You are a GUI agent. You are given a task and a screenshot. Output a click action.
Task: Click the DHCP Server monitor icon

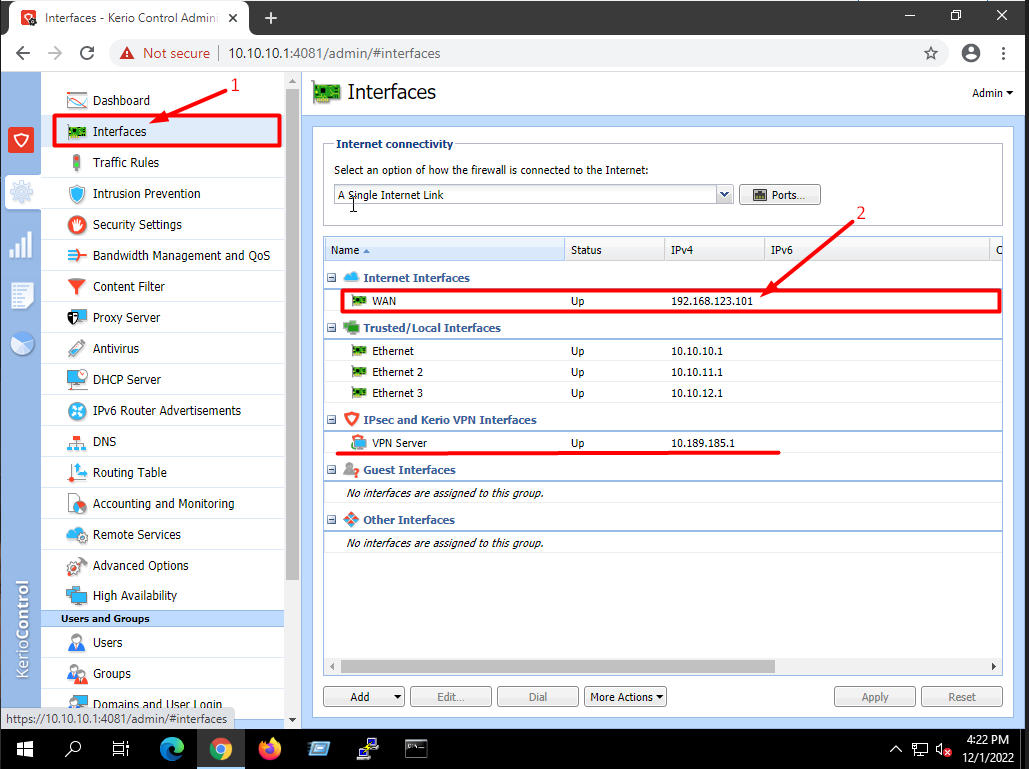pyautogui.click(x=77, y=379)
